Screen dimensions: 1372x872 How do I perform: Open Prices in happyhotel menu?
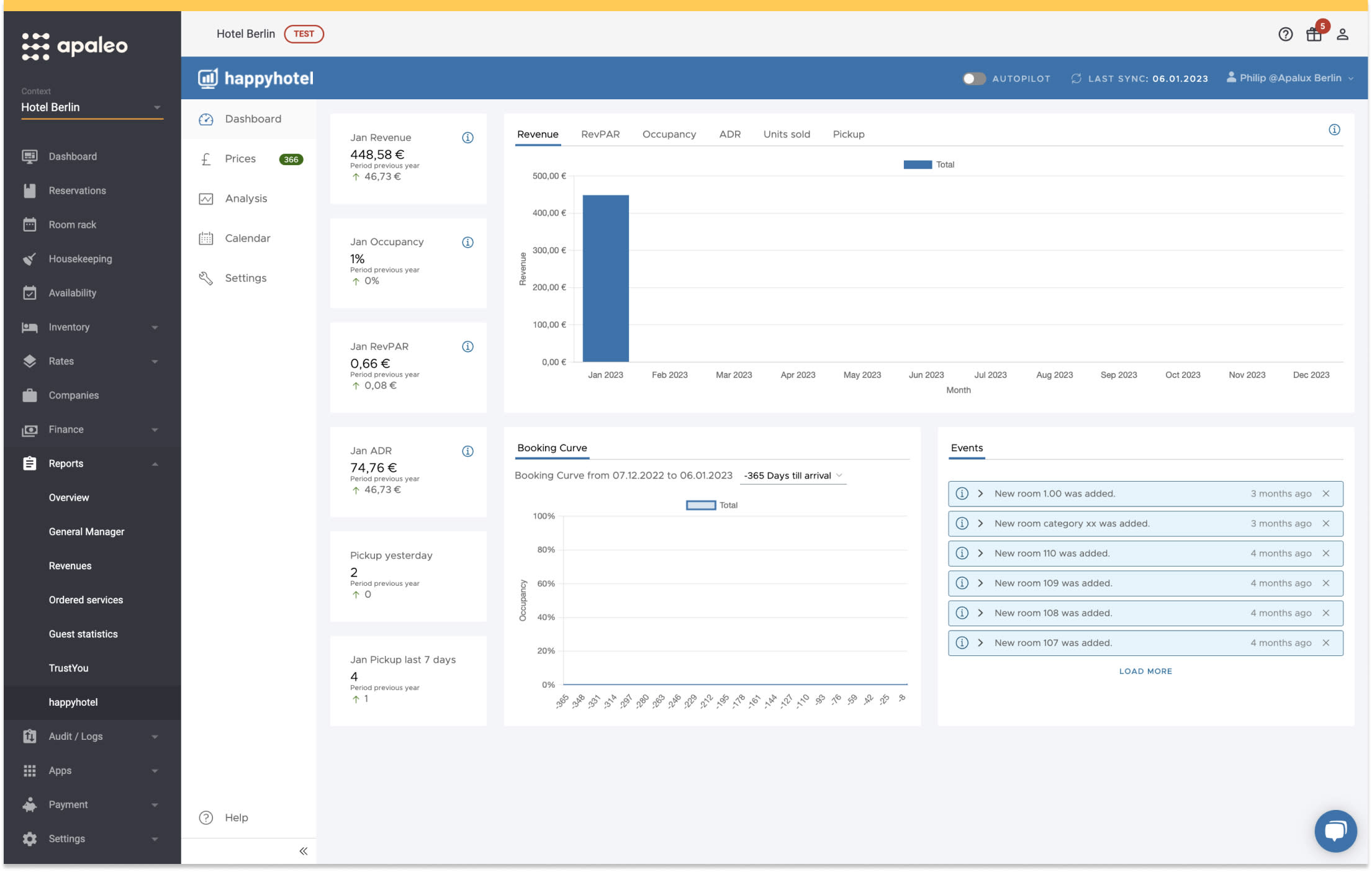240,159
